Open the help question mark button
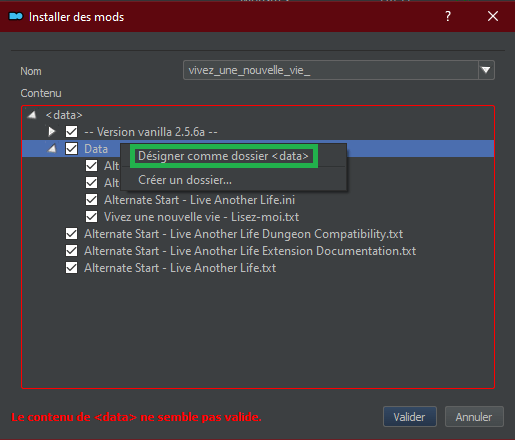 448,16
